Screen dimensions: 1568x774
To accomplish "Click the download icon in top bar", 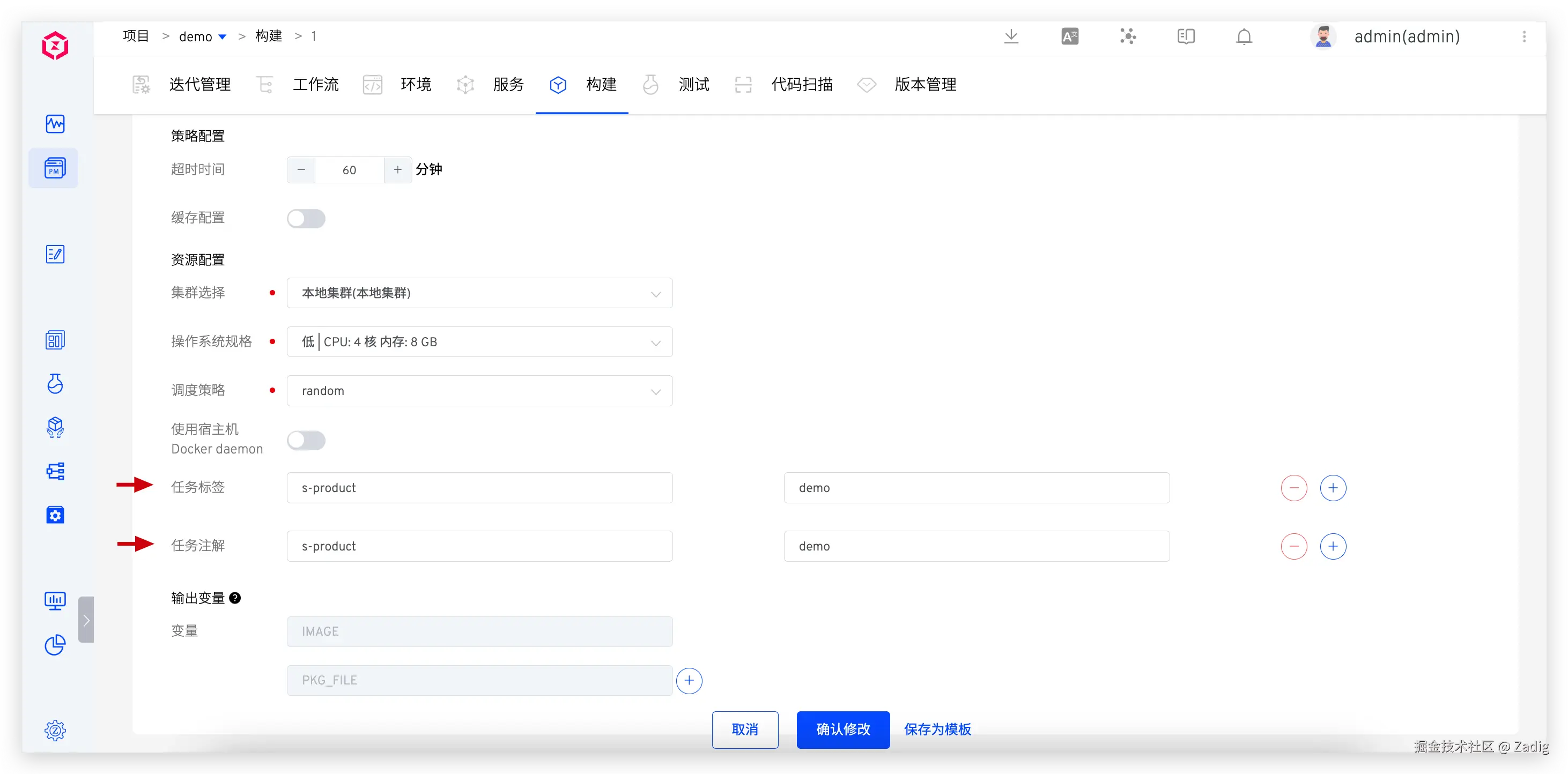I will point(1011,36).
